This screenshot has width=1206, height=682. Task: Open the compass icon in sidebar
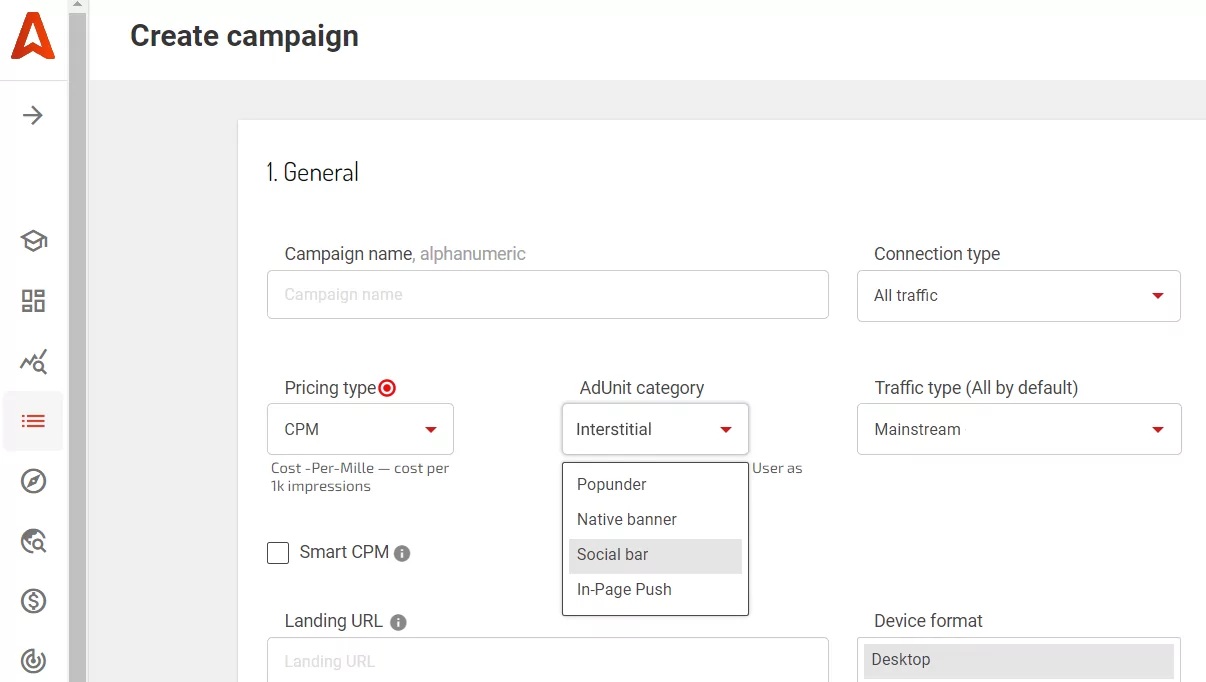click(33, 482)
